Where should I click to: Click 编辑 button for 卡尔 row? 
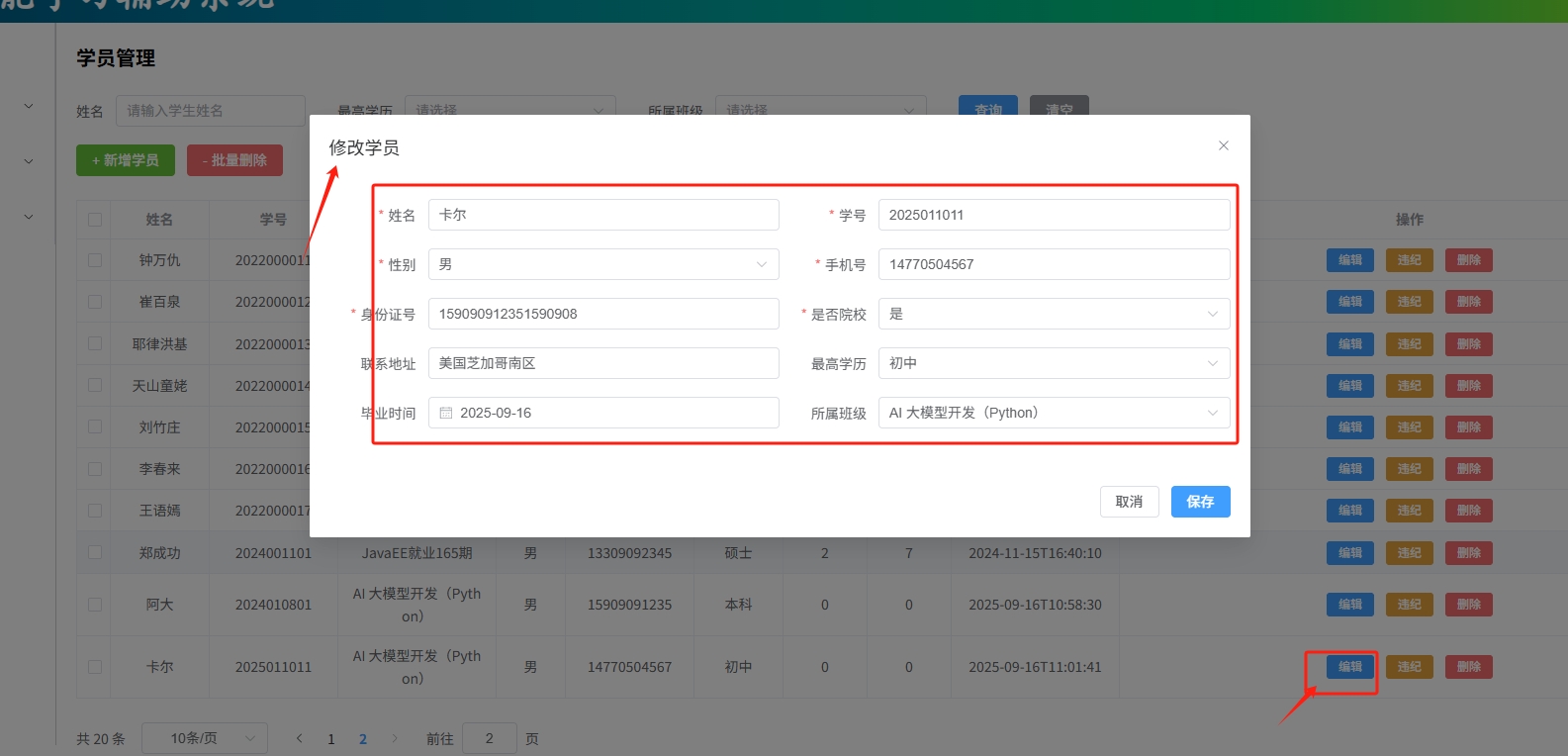pyautogui.click(x=1349, y=667)
